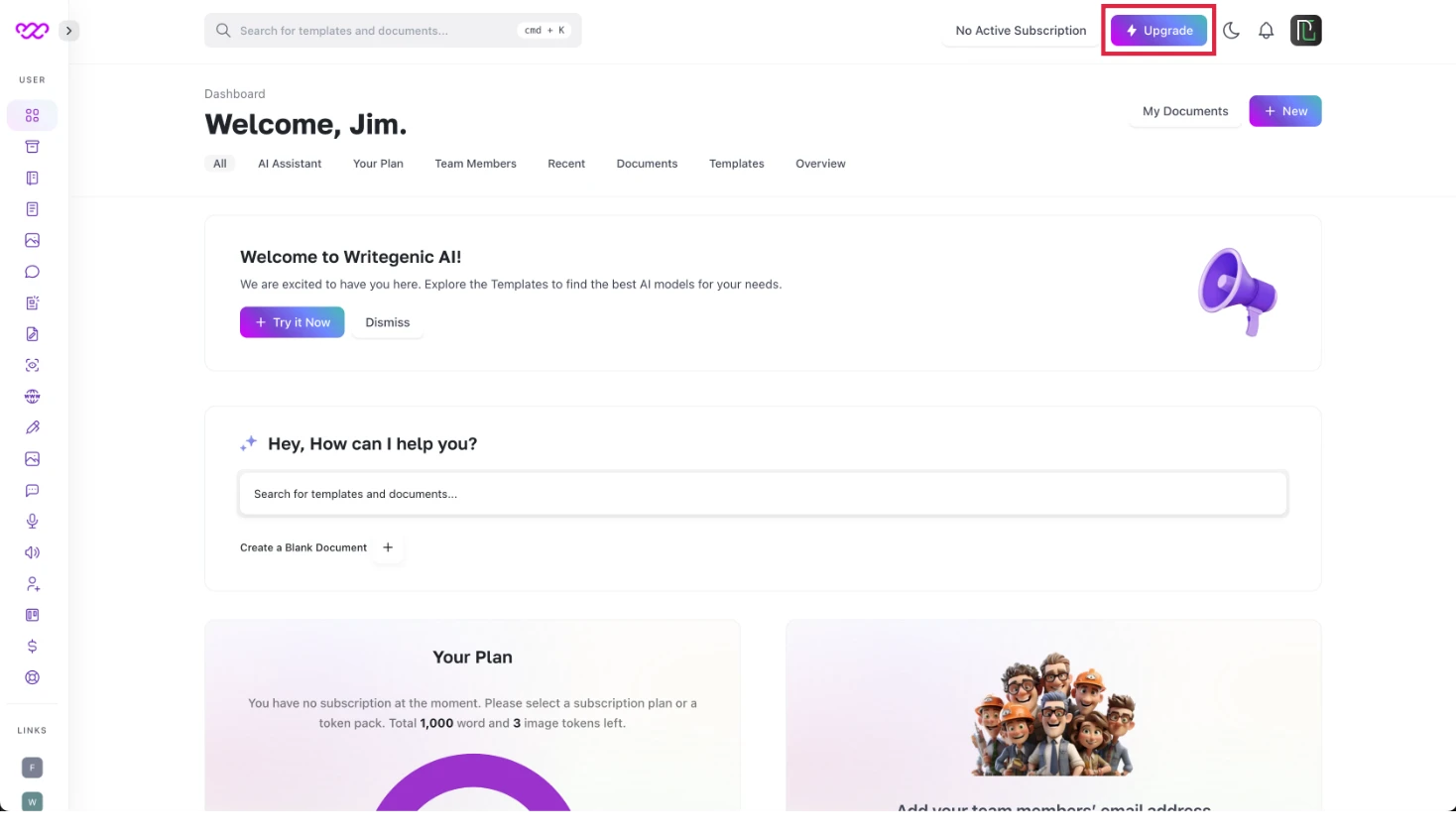Click plus next to Create a Blank Document
Viewport: 1456px width, 838px height.
coord(388,547)
